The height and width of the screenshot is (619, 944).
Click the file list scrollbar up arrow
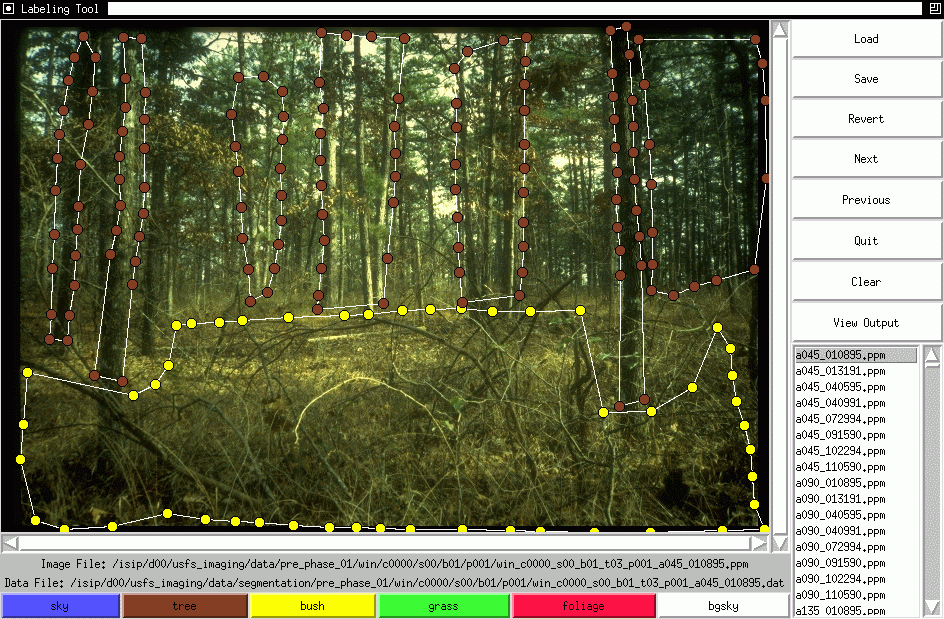932,355
